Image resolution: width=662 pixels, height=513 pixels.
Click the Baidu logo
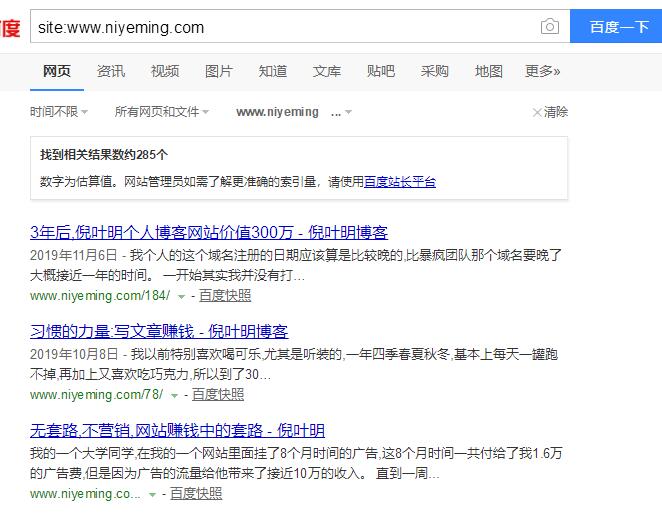[9, 27]
